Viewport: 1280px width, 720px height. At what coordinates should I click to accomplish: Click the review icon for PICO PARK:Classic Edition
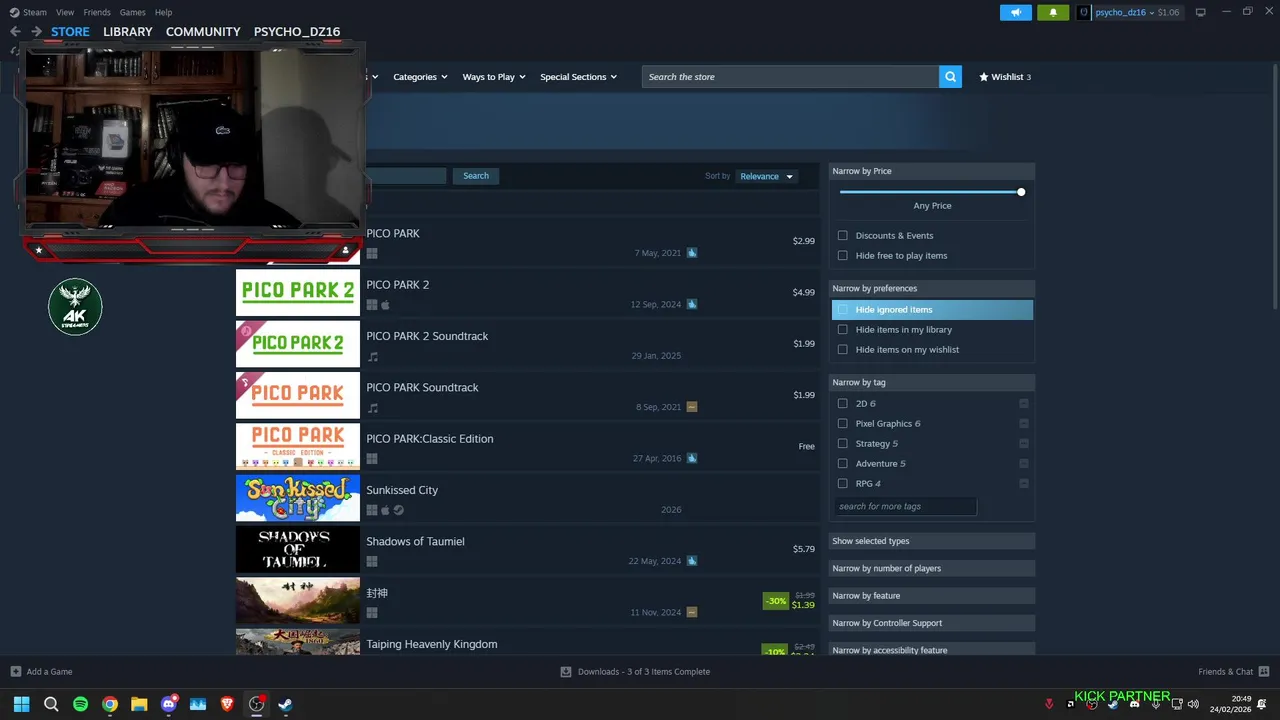coord(692,458)
